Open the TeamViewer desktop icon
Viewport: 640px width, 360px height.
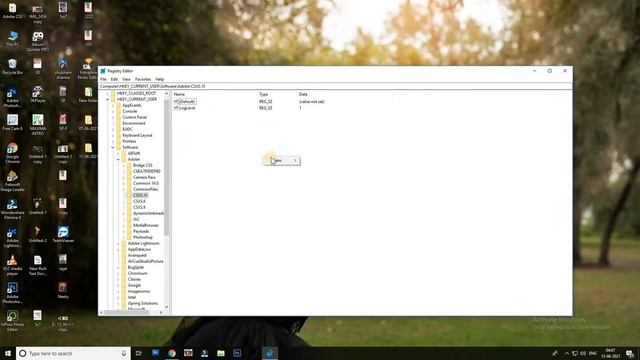(x=63, y=235)
